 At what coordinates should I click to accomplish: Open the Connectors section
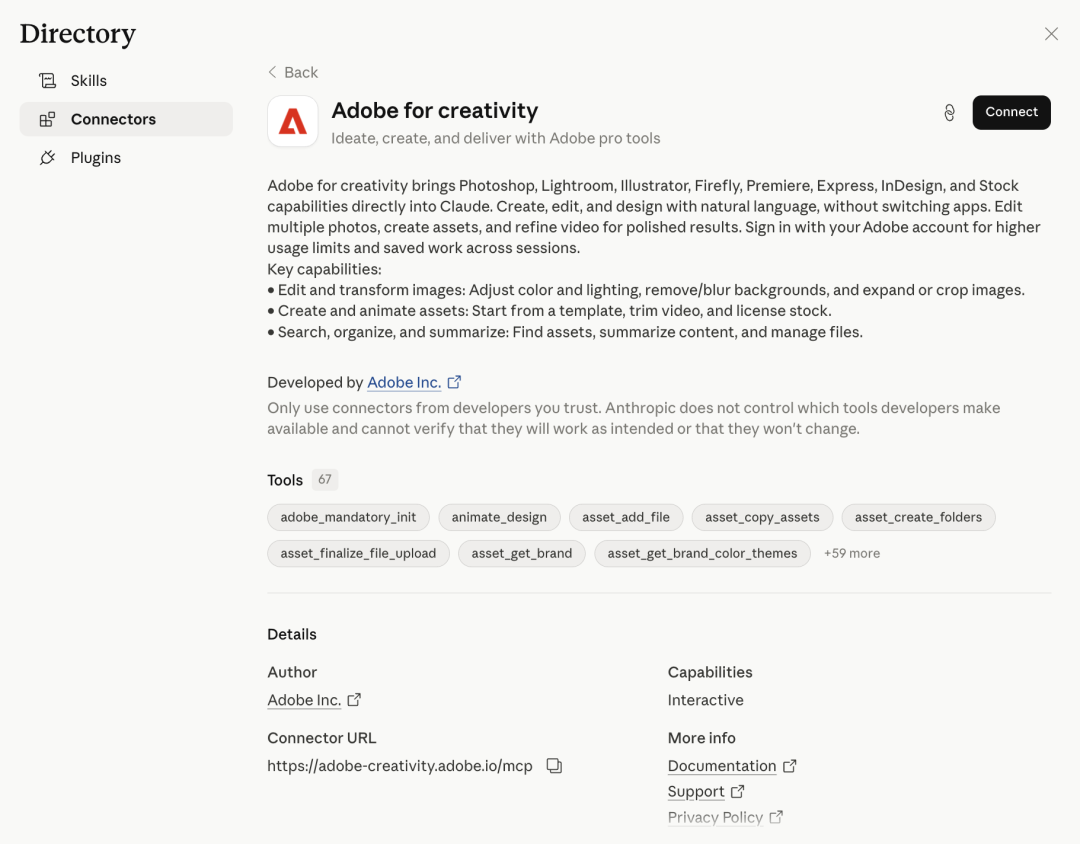pyautogui.click(x=113, y=119)
